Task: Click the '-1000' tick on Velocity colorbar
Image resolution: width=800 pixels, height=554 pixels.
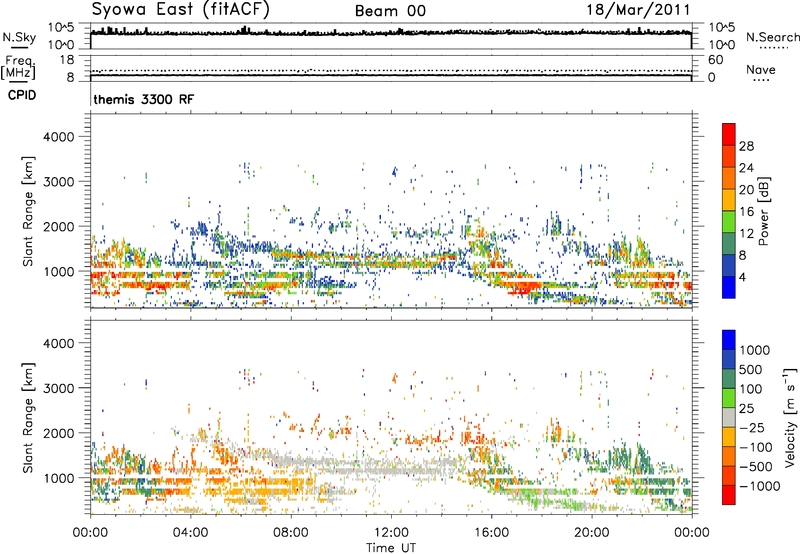Action: click(x=759, y=486)
